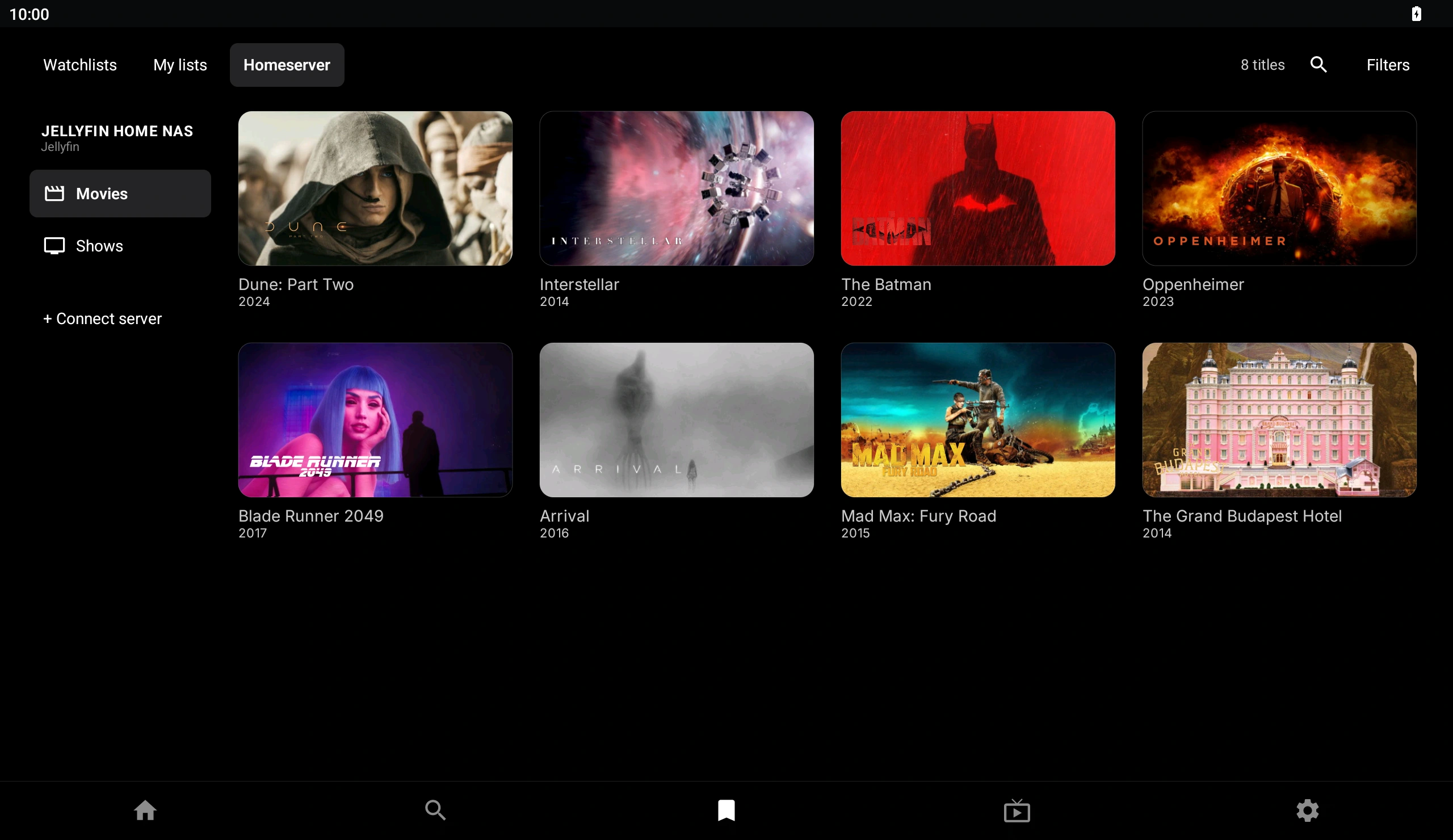Image resolution: width=1453 pixels, height=840 pixels.
Task: Click the 2015 year under Mad Max
Action: (x=855, y=533)
